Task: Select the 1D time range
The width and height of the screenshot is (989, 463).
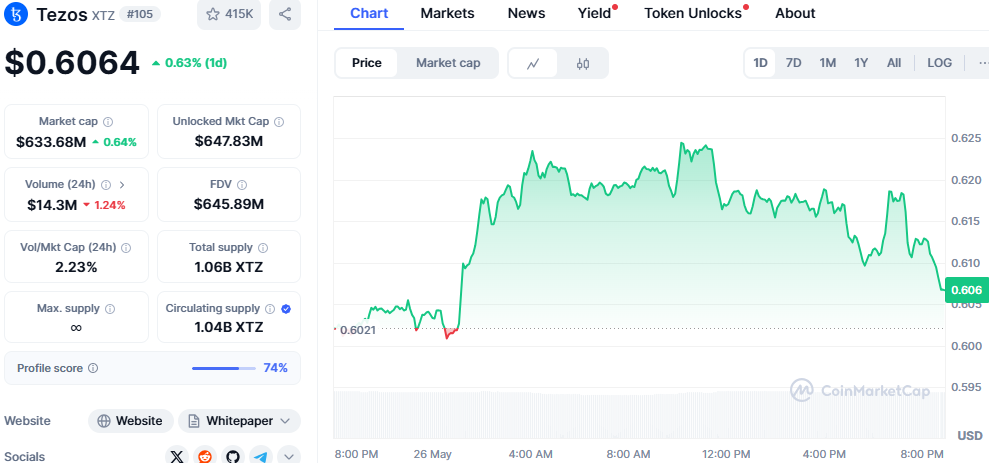Action: click(760, 63)
